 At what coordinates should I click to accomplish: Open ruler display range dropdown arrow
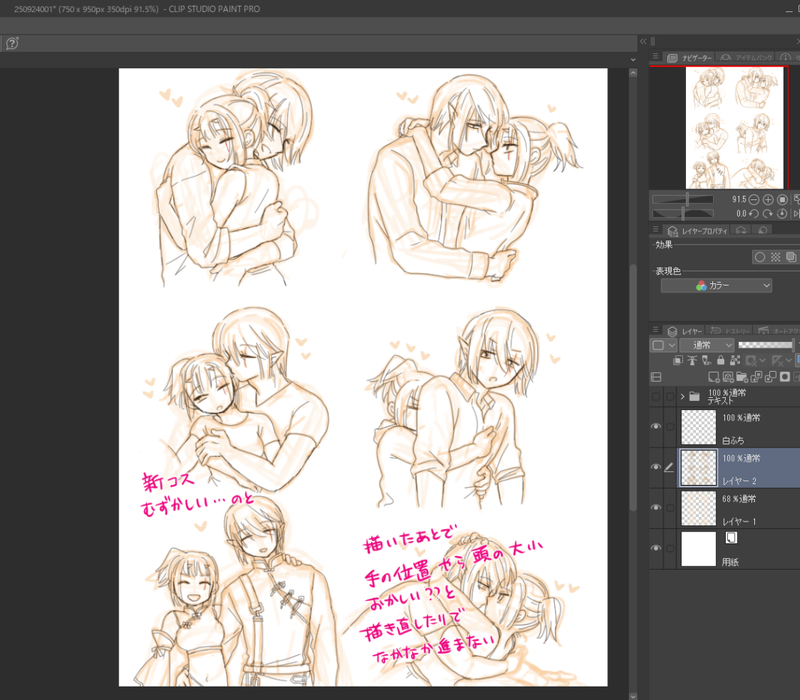[x=789, y=360]
